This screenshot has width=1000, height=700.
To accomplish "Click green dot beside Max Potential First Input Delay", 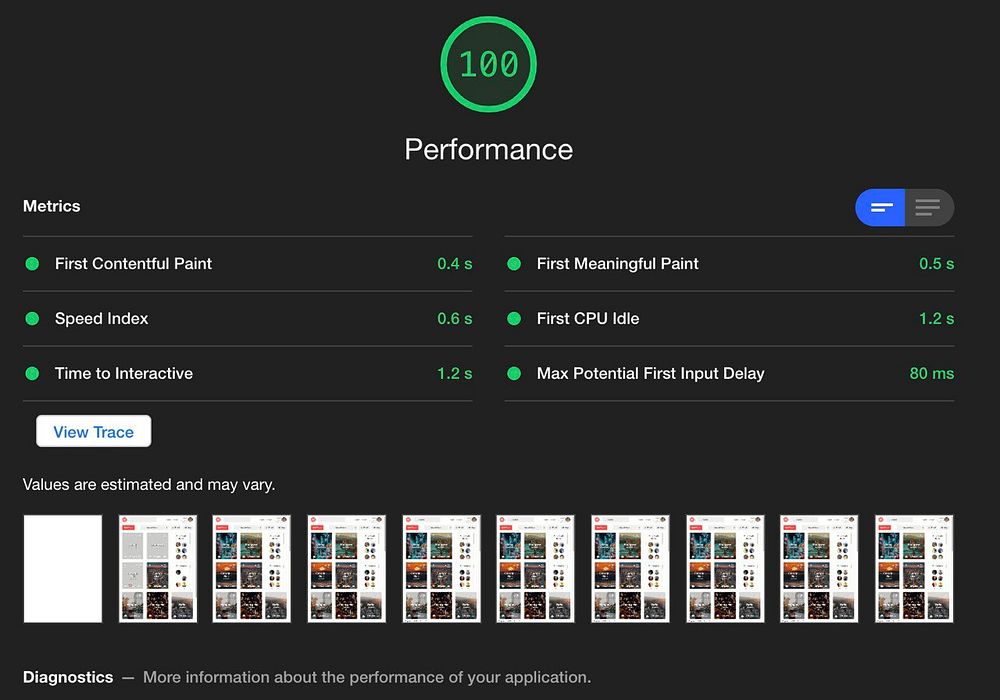I will [x=514, y=374].
